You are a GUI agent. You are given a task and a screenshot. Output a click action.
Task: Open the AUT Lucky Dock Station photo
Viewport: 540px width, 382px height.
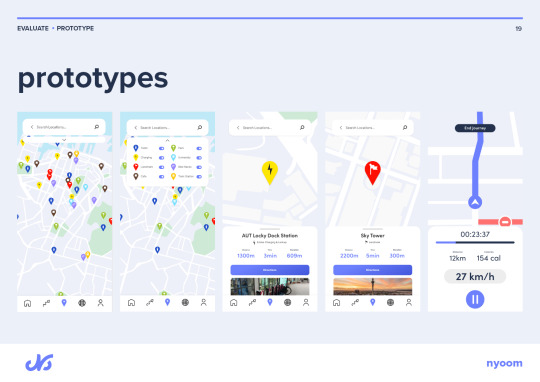pos(270,287)
